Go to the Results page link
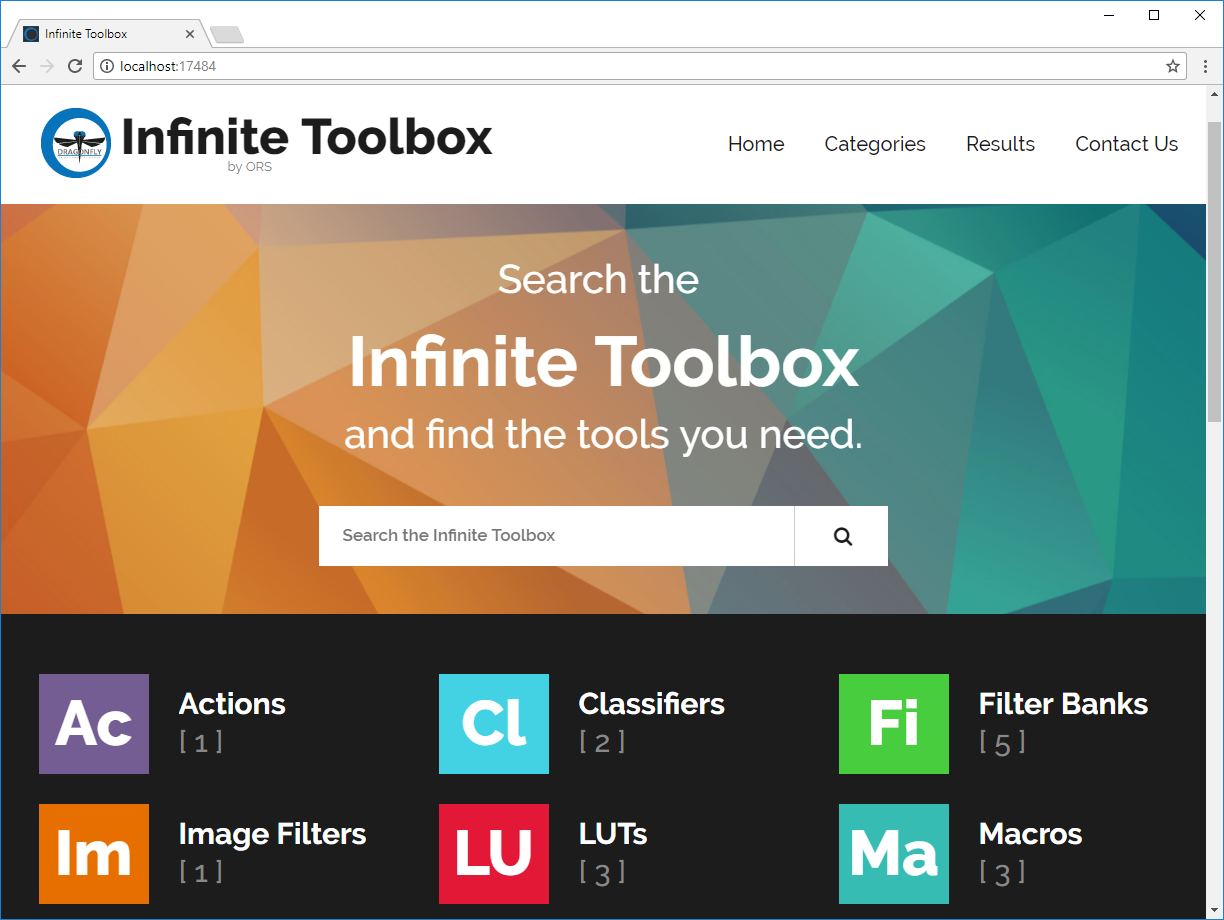The height and width of the screenshot is (920, 1224). pos(1000,144)
